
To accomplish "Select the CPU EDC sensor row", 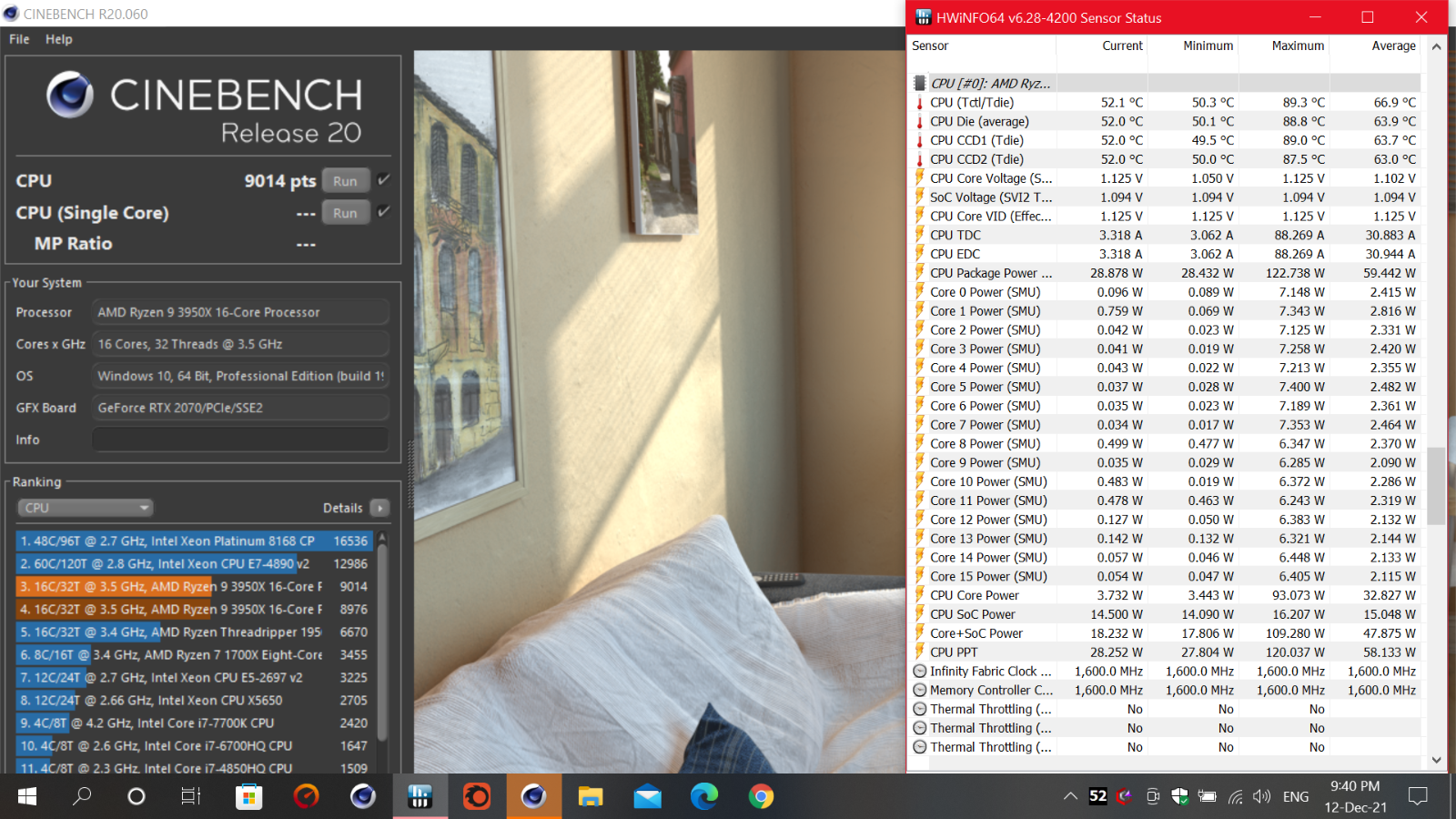I will pyautogui.click(x=1165, y=254).
